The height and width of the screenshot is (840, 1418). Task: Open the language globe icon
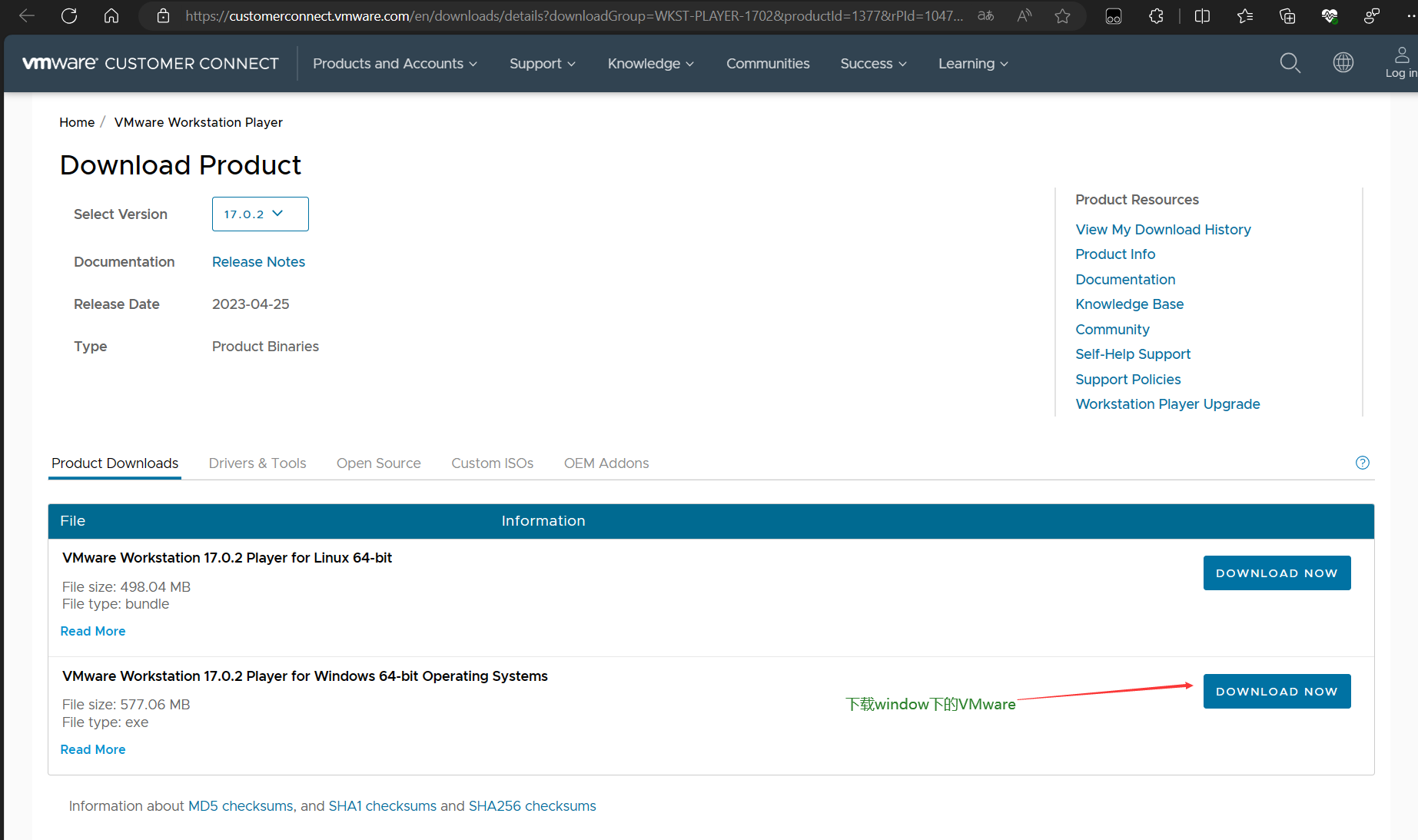click(x=1343, y=63)
